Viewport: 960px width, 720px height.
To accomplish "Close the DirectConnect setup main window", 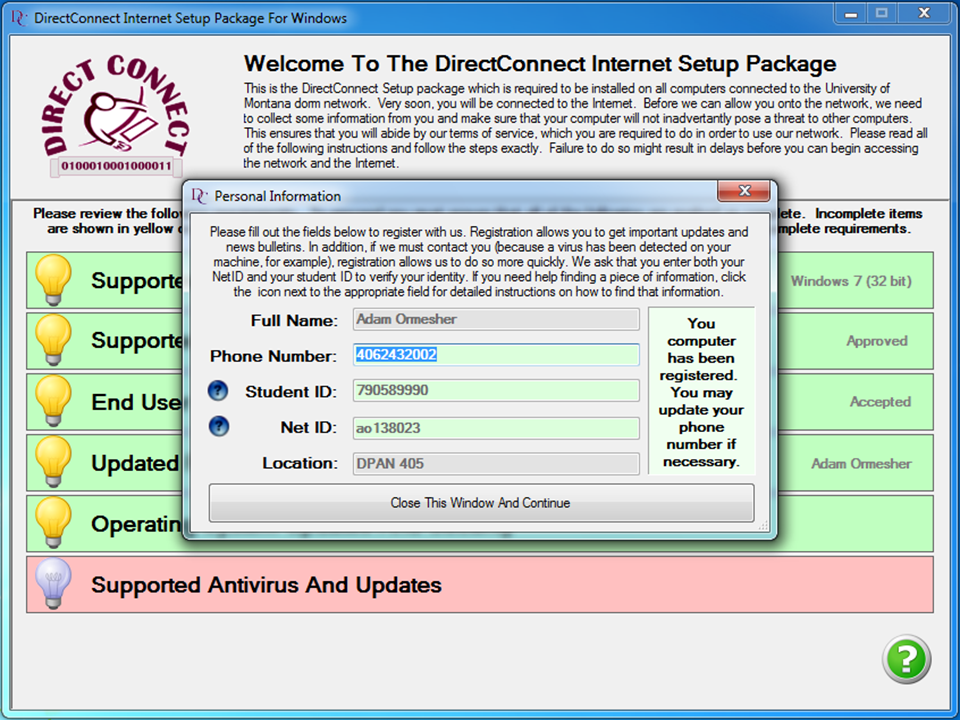I will 924,13.
